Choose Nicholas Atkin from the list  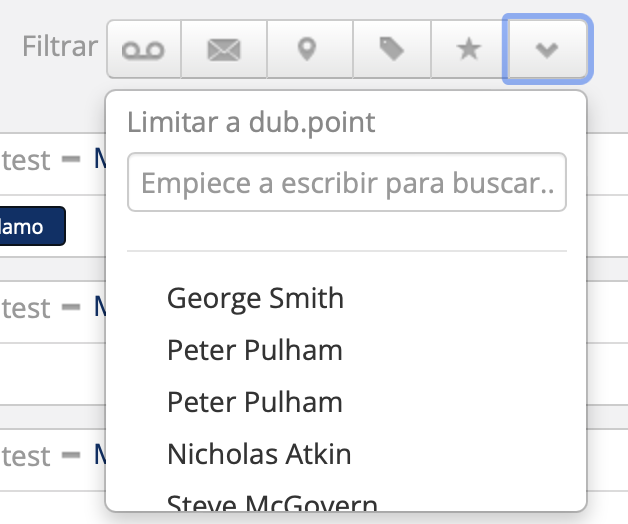pyautogui.click(x=259, y=454)
